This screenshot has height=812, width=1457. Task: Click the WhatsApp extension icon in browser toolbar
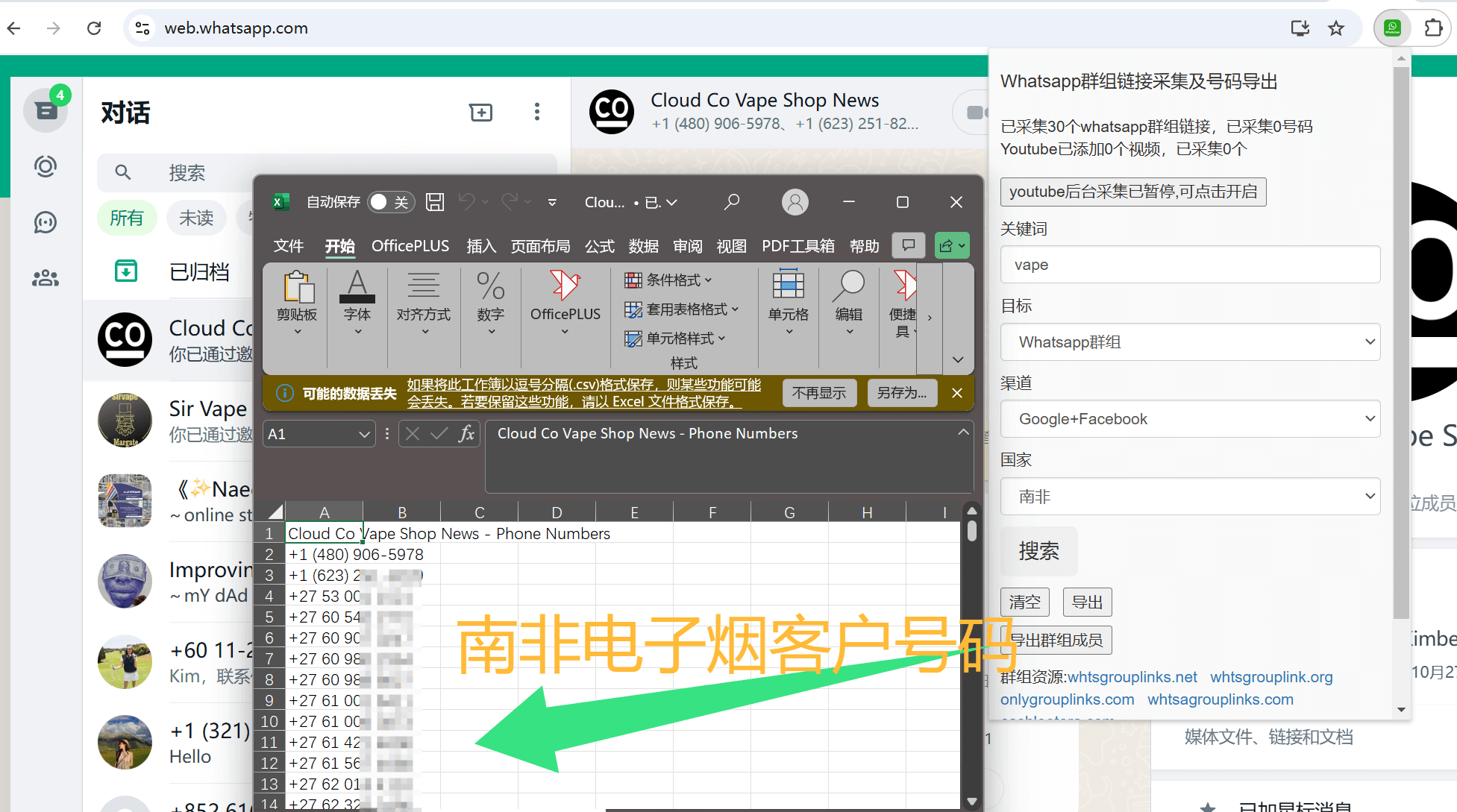coord(1392,28)
